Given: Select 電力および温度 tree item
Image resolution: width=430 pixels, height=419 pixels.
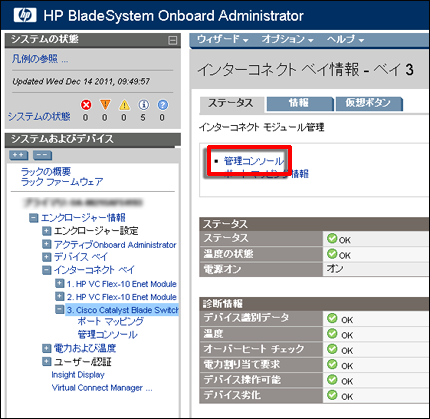Looking at the screenshot, I should tap(85, 348).
